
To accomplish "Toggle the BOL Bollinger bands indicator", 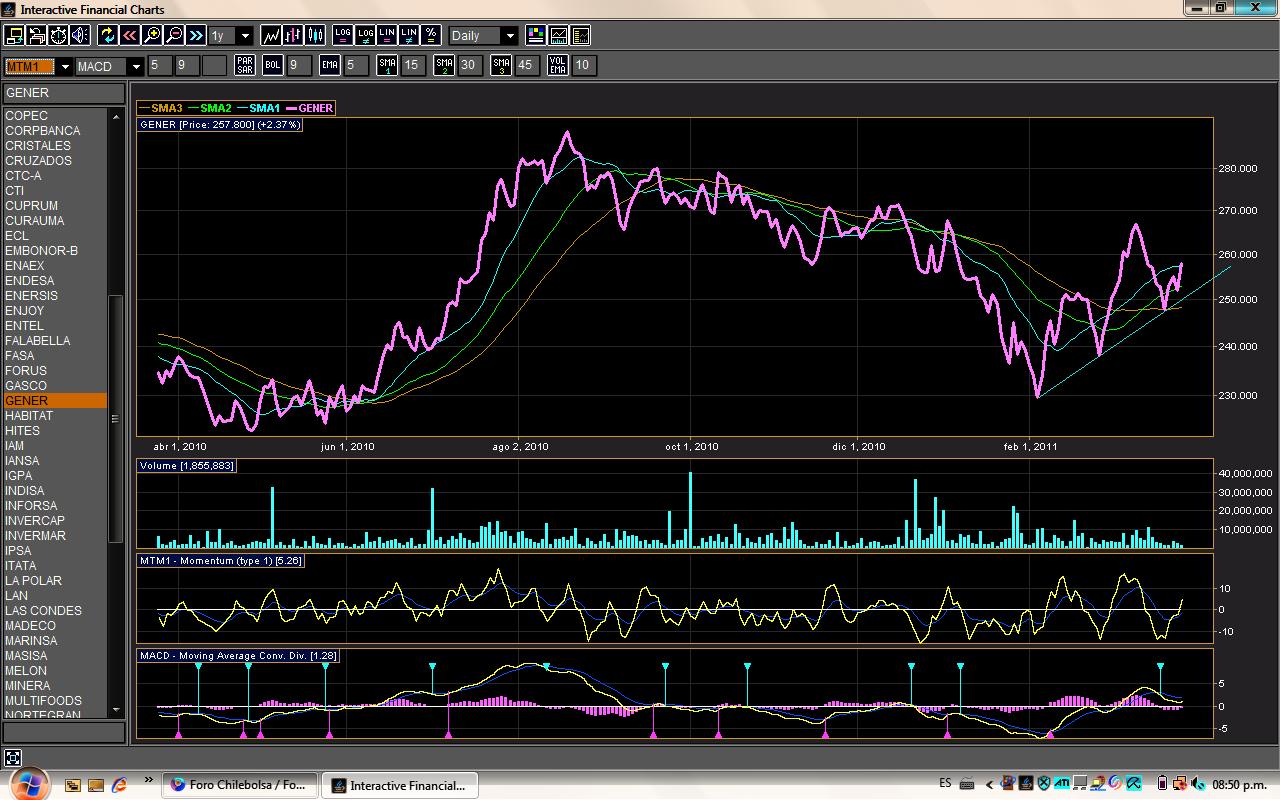I will pyautogui.click(x=273, y=66).
